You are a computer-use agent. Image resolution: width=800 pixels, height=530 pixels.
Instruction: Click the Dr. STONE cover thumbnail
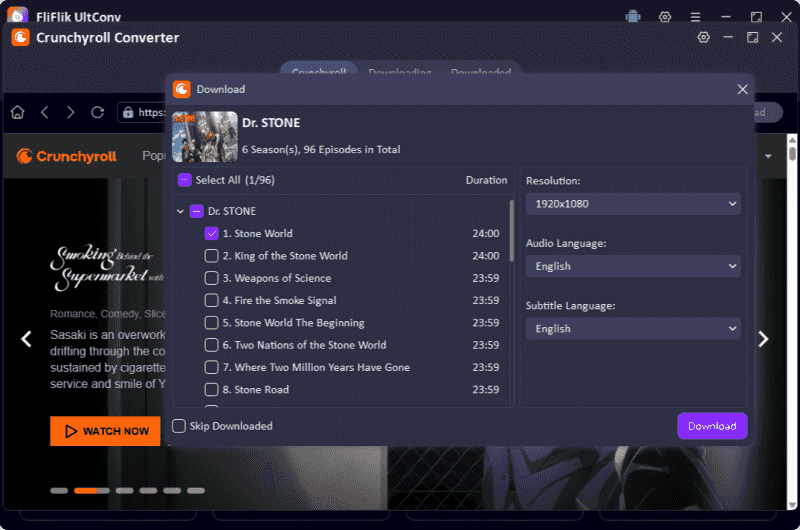click(205, 137)
